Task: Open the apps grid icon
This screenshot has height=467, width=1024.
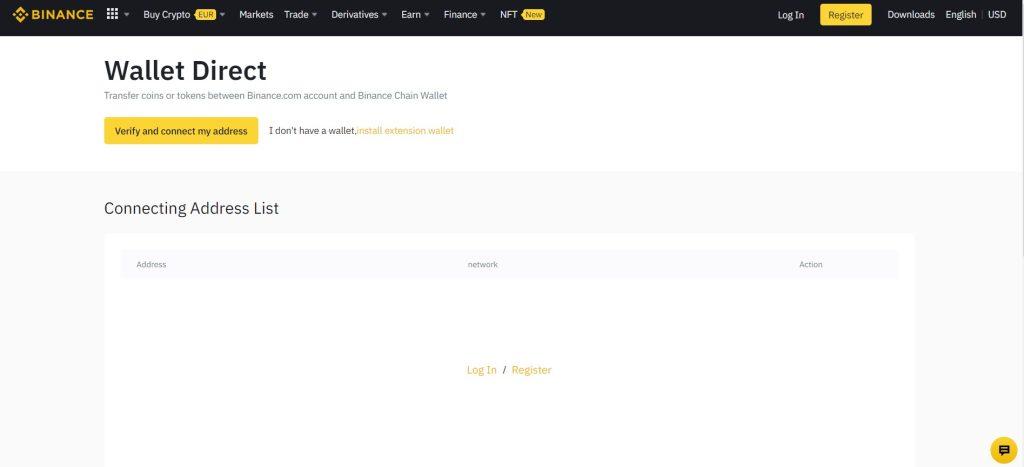Action: (112, 14)
